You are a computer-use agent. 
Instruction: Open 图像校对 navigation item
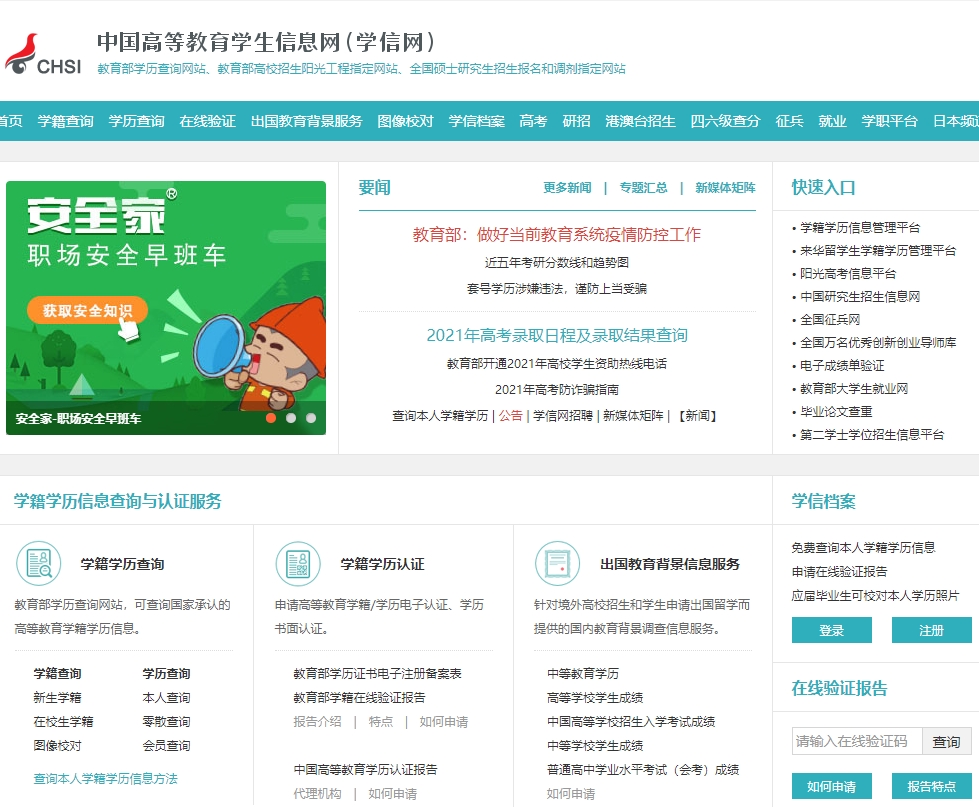click(x=405, y=121)
